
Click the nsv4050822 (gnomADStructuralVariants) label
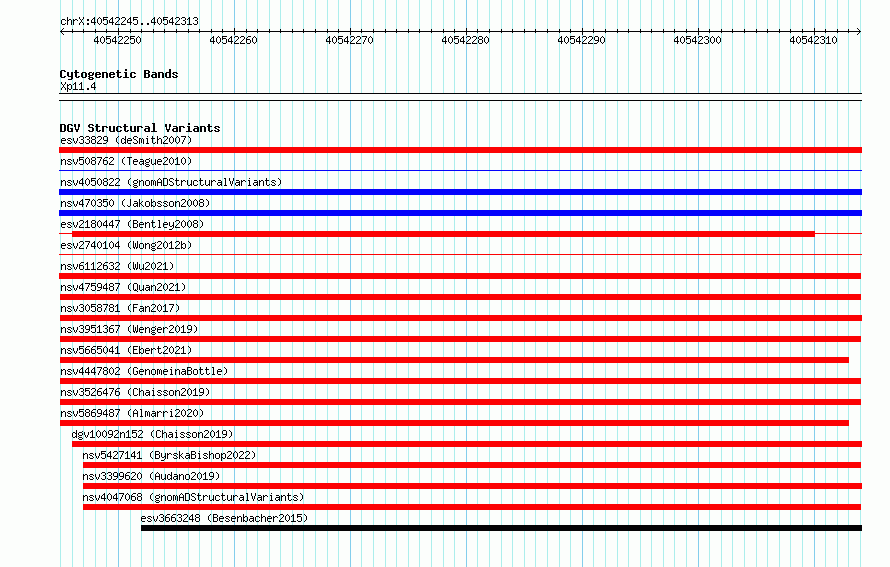click(171, 182)
